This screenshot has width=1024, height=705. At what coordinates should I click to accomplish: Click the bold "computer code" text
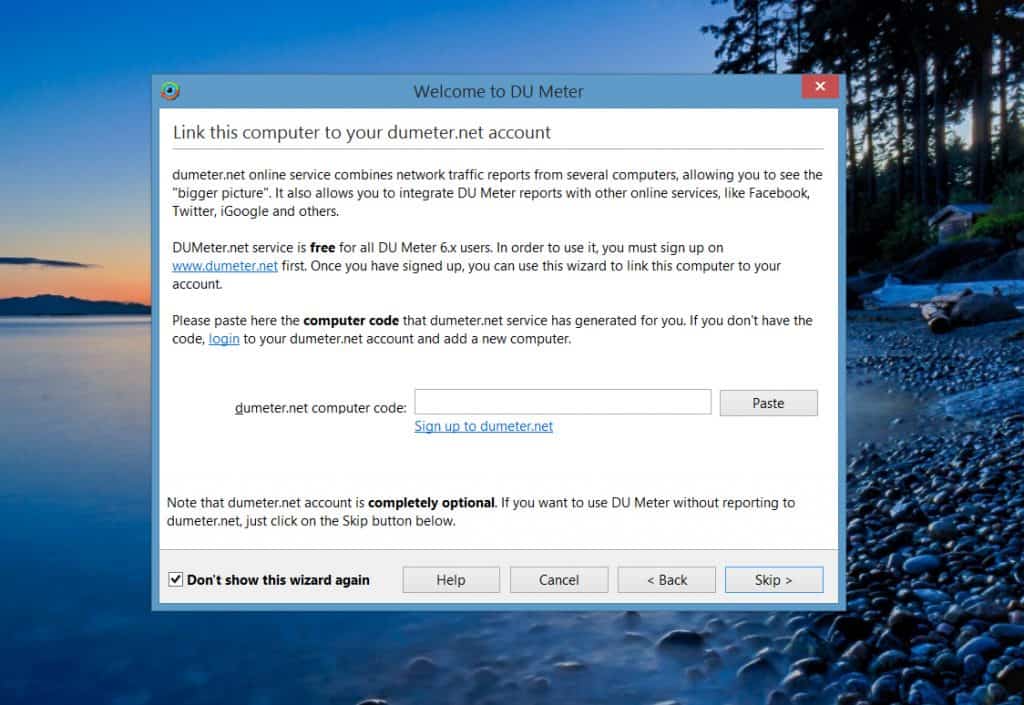[x=351, y=321]
